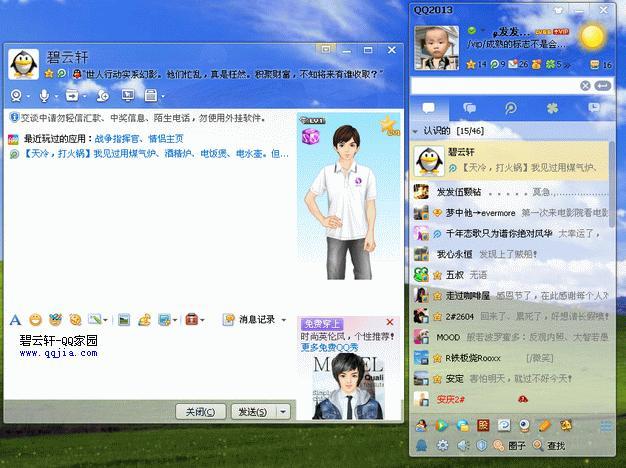Start a voice call with microphone icon
Image resolution: width=626 pixels, height=468 pixels.
click(45, 96)
